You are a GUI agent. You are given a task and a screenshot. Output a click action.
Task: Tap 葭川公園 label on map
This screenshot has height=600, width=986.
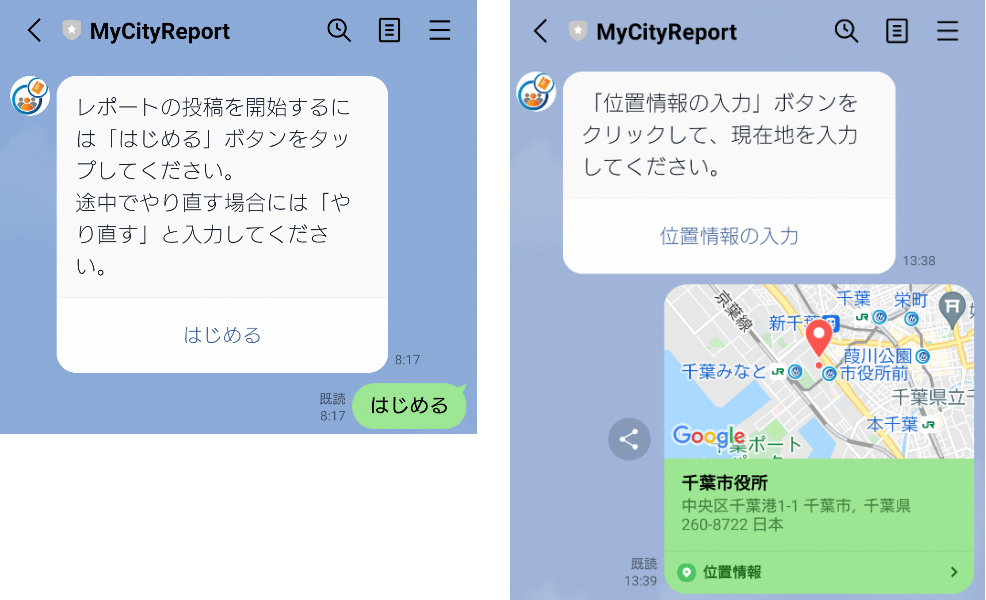pyautogui.click(x=877, y=356)
